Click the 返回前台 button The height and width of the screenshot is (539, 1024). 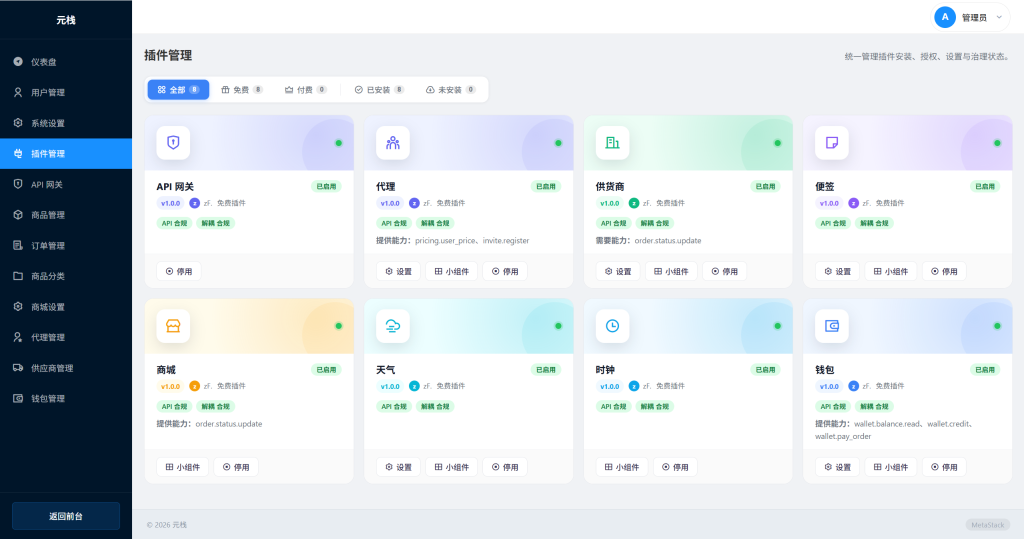(x=66, y=516)
